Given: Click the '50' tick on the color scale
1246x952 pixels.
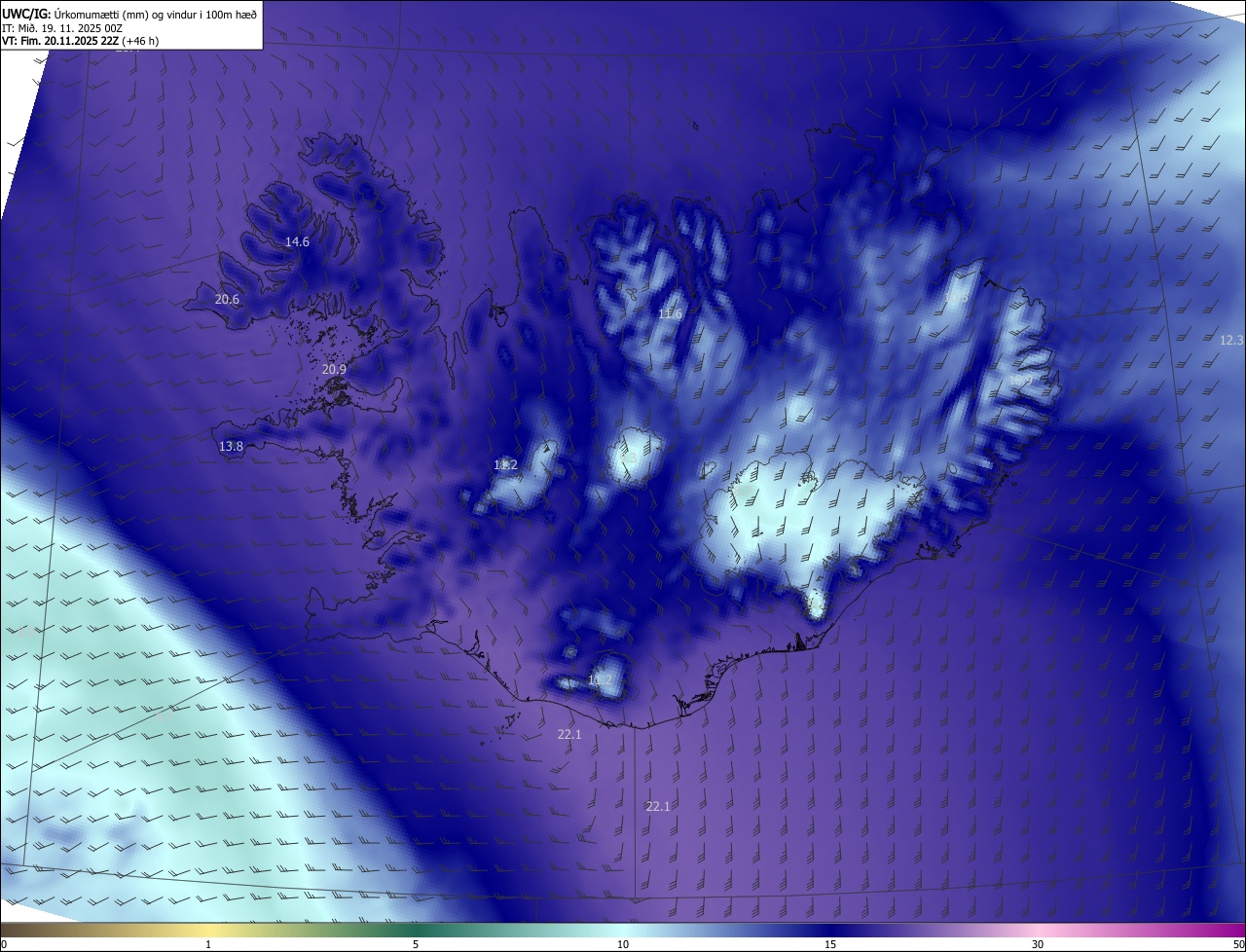Looking at the screenshot, I should (x=1238, y=945).
